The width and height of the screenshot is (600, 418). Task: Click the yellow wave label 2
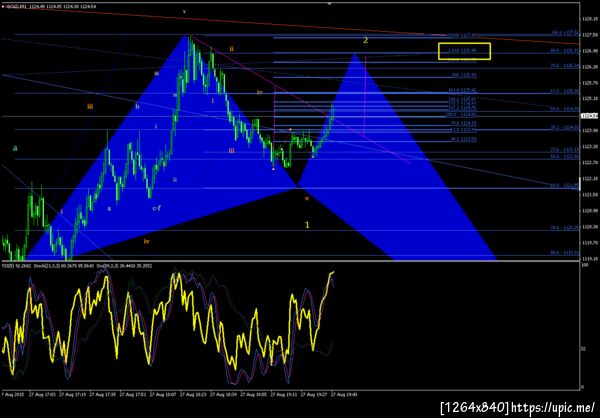[365, 40]
